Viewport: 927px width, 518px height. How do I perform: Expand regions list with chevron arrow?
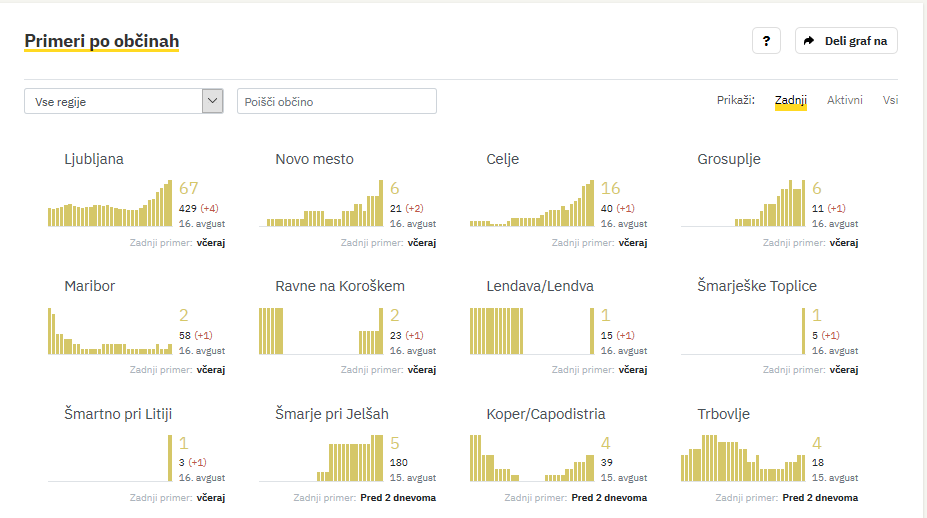(x=212, y=101)
